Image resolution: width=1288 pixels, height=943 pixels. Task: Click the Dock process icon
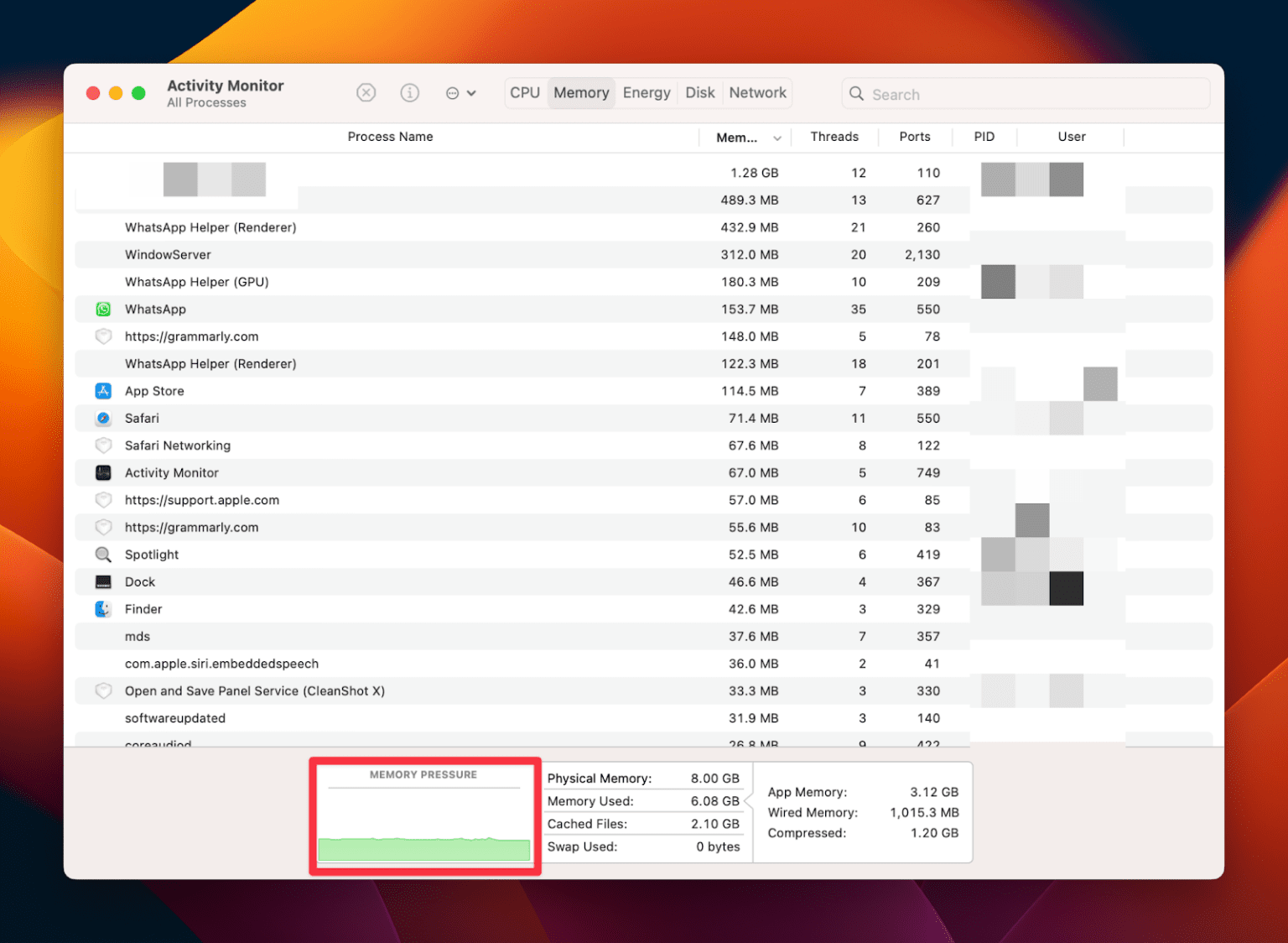pos(103,581)
